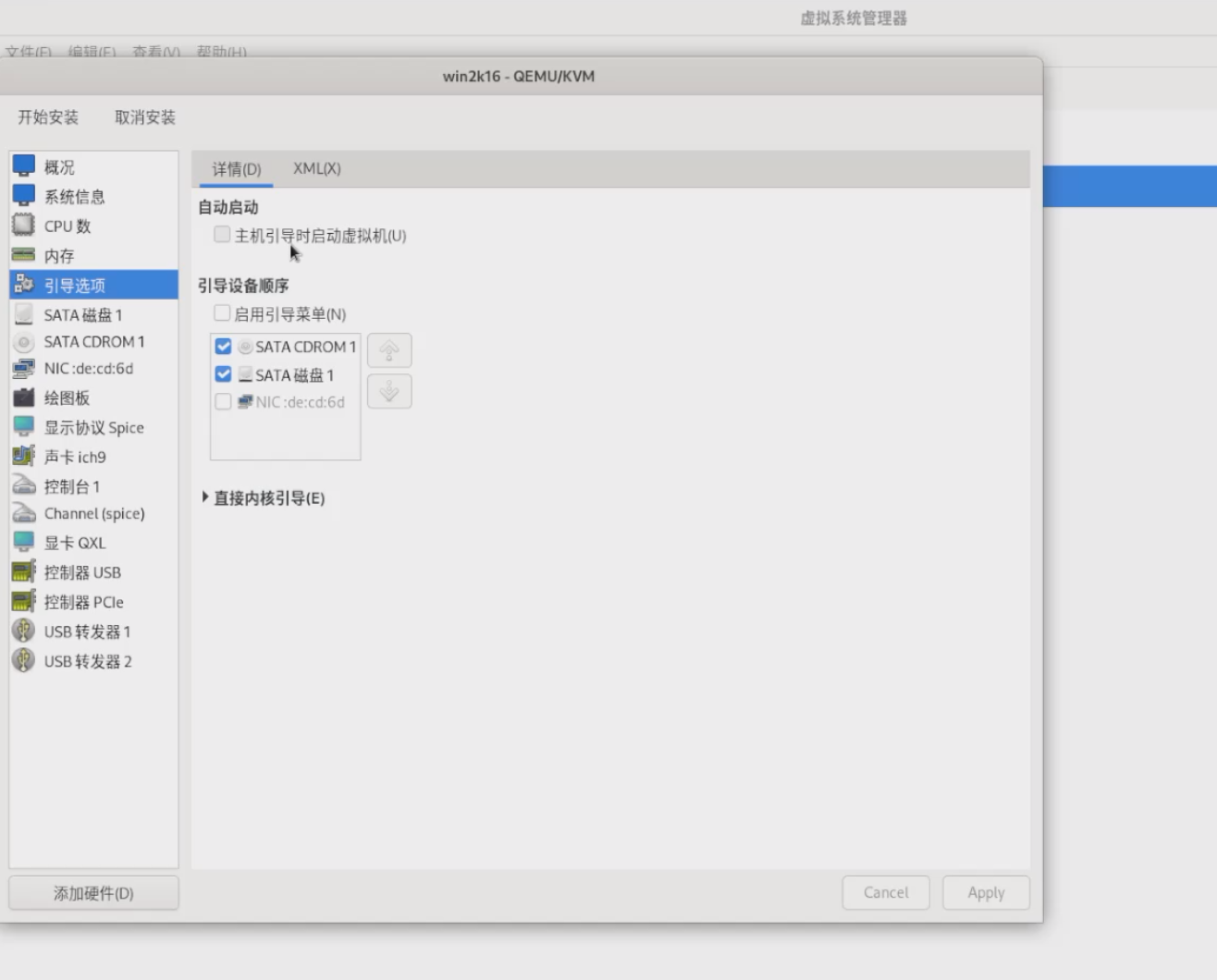Screen dimensions: 1217x980
Task: Enable NIC :de:cd:6d boot checkbox
Action: click(x=223, y=402)
